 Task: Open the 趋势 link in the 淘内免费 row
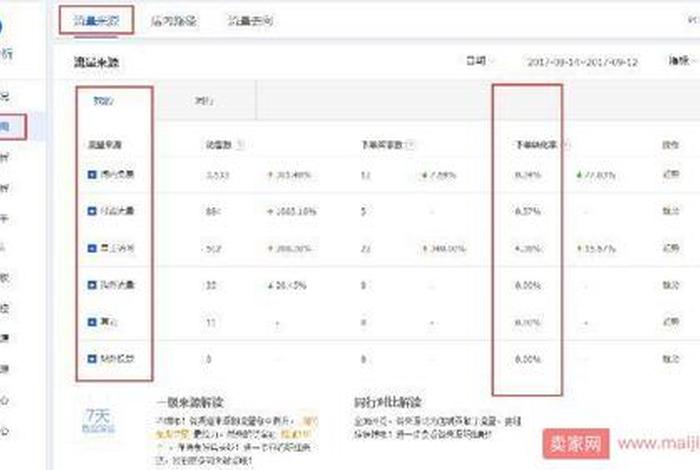coord(671,174)
